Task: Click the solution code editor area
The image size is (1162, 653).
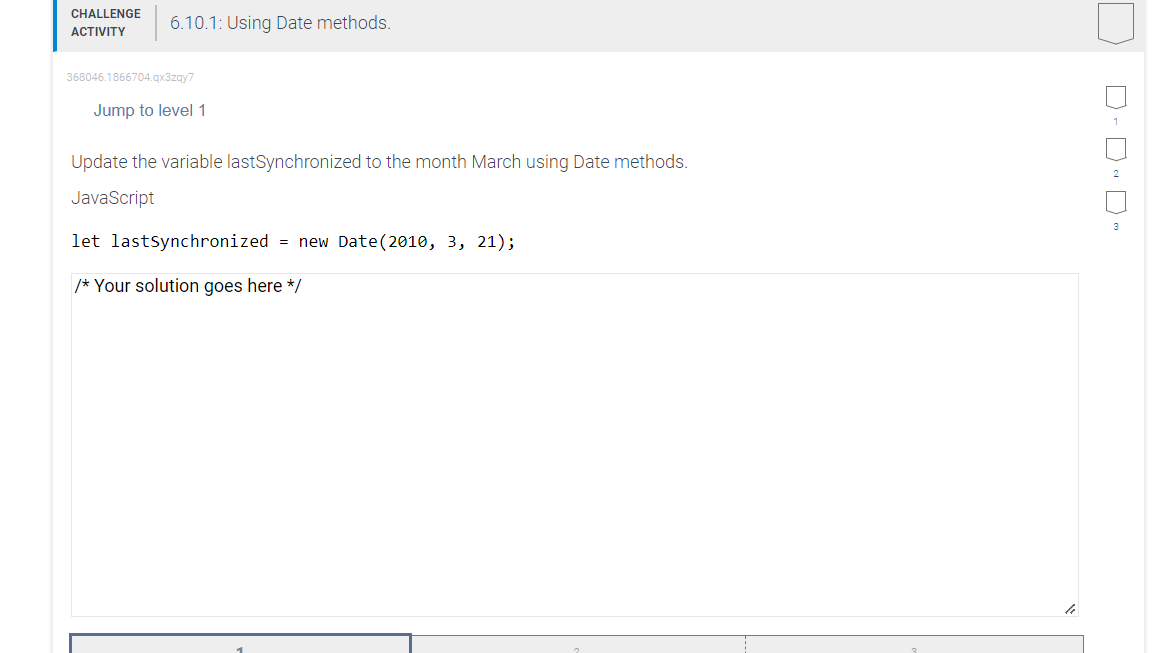Action: 575,440
